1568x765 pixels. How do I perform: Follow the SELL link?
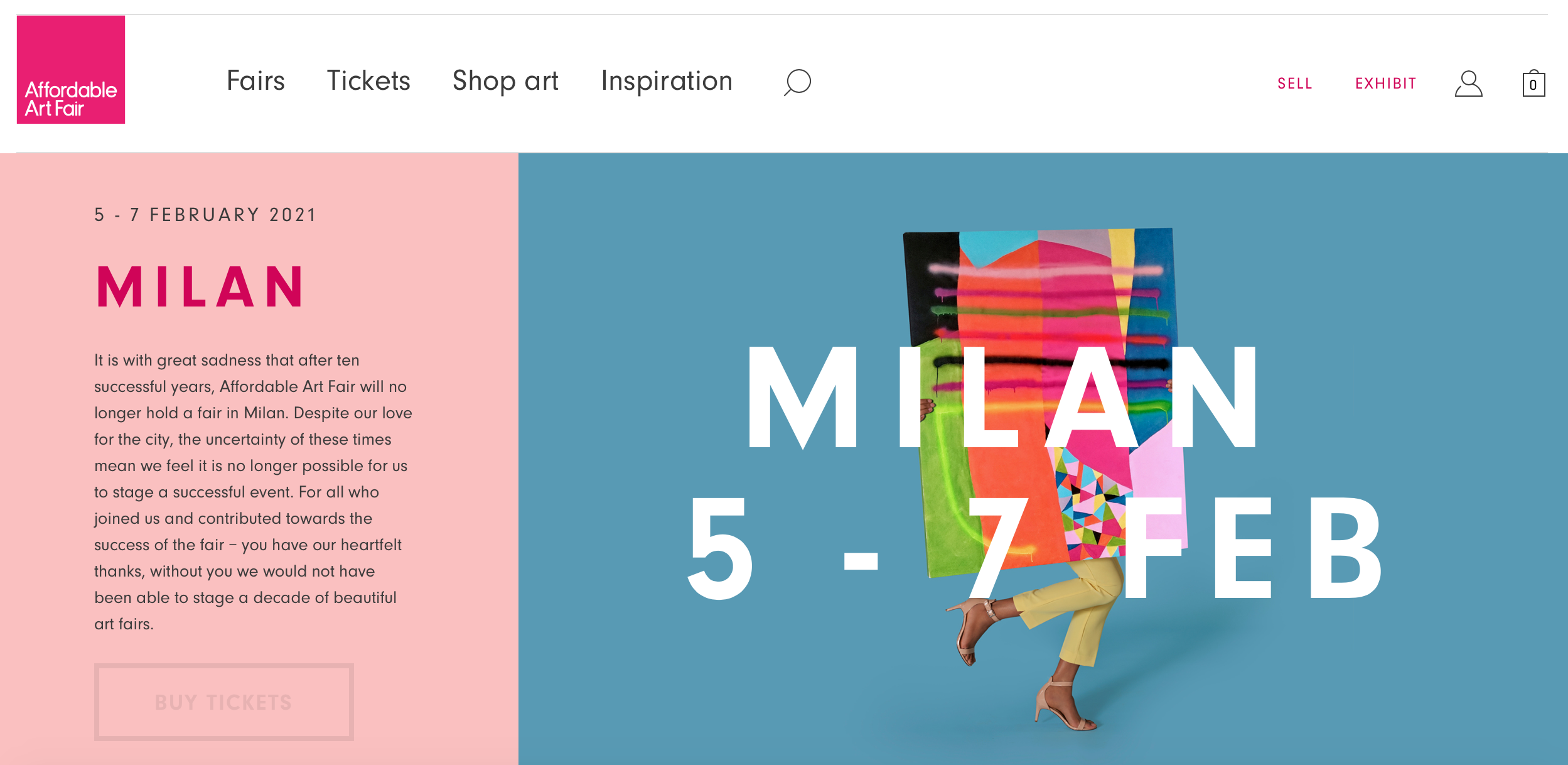(x=1294, y=84)
